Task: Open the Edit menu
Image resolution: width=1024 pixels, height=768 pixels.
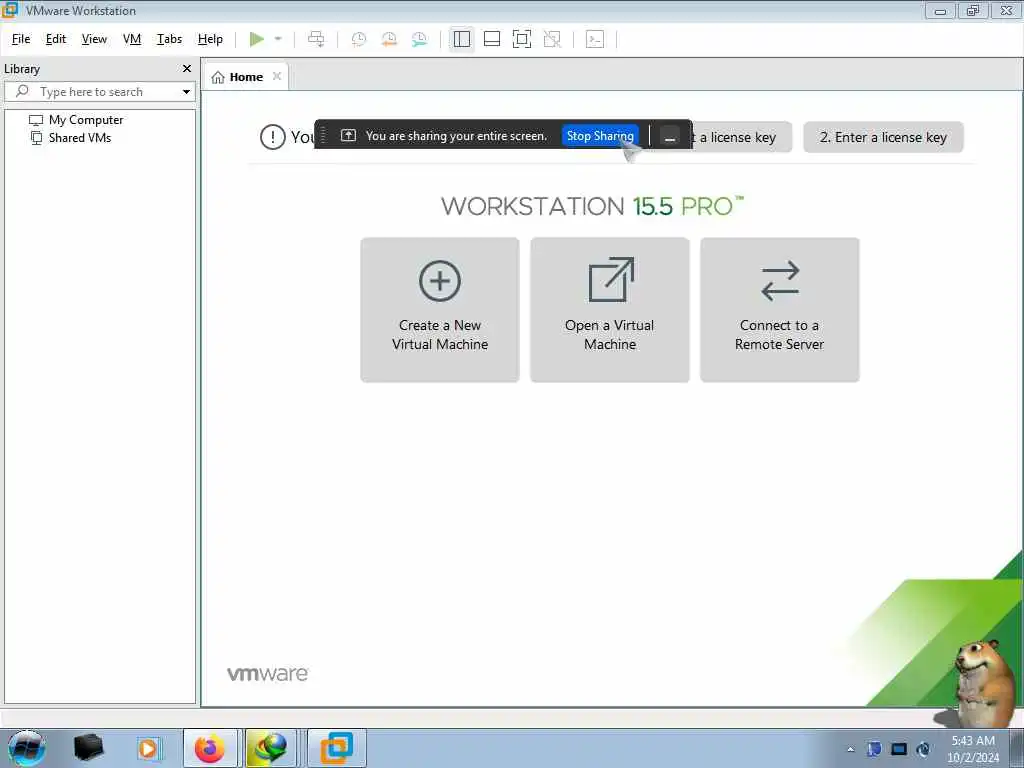Action: (56, 39)
